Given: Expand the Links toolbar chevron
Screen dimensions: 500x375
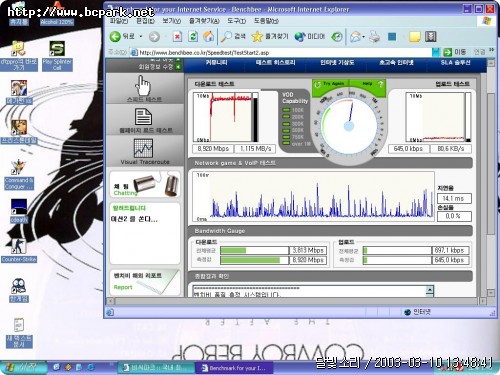Looking at the screenshot, I should click(x=491, y=50).
